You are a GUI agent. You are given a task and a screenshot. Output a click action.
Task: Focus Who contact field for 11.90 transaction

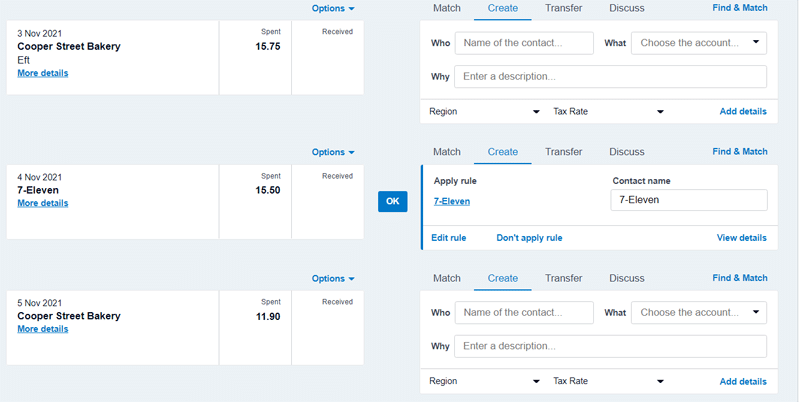(x=524, y=313)
